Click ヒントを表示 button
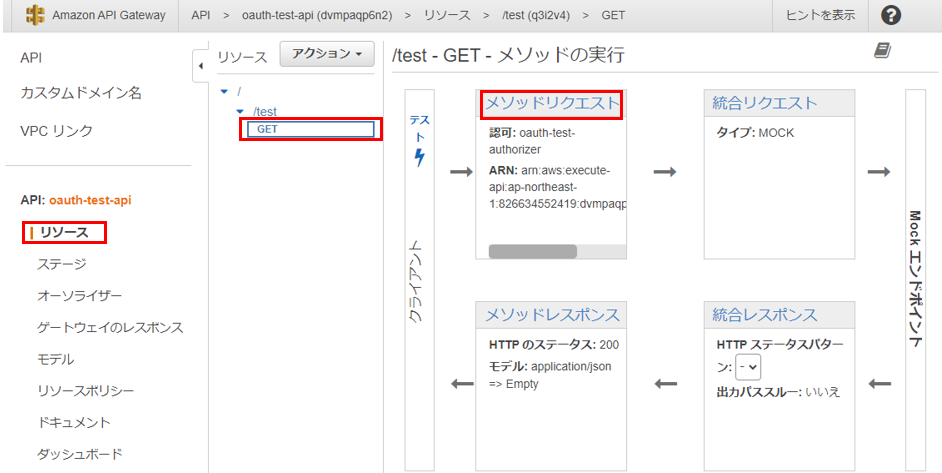The image size is (942, 473). [x=820, y=16]
